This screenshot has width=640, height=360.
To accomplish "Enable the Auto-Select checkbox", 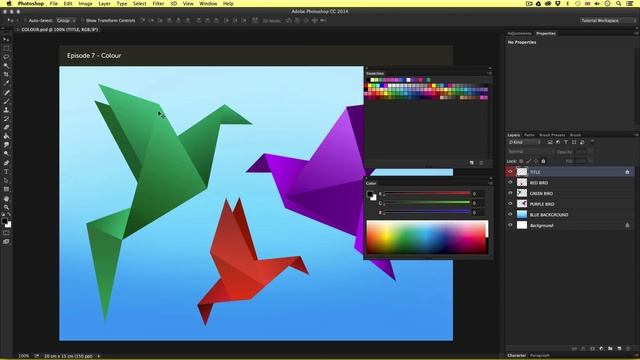I will (x=25, y=20).
